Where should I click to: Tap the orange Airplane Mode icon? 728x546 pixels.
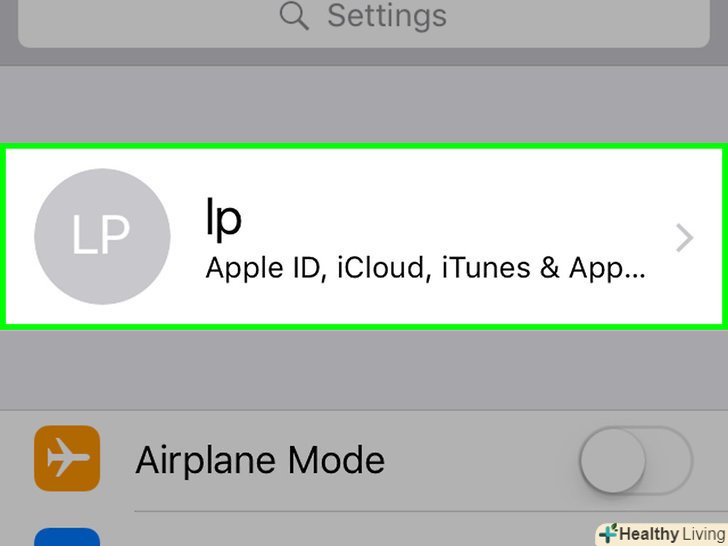point(67,458)
